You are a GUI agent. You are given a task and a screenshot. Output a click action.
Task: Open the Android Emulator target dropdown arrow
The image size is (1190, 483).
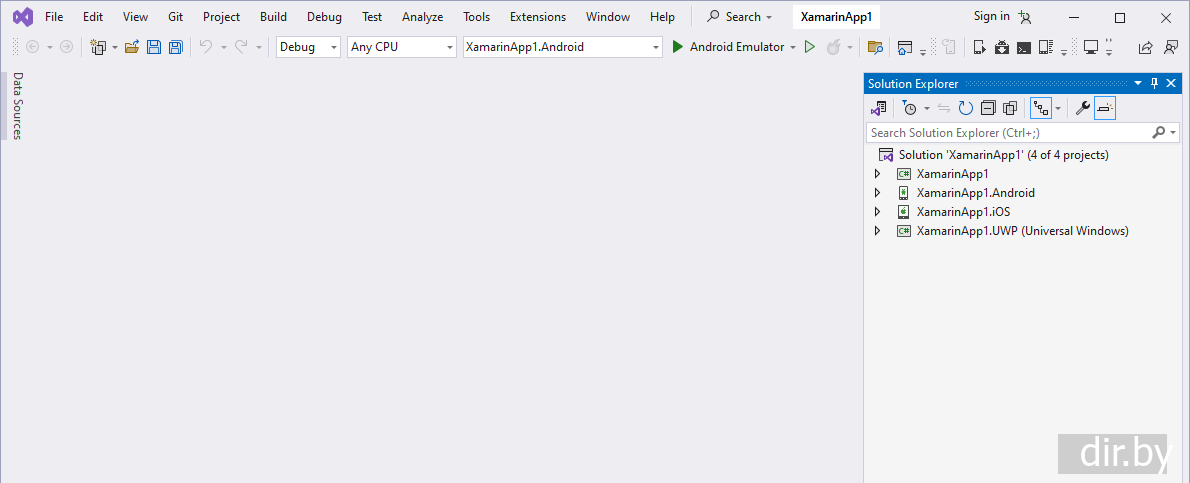tap(792, 47)
